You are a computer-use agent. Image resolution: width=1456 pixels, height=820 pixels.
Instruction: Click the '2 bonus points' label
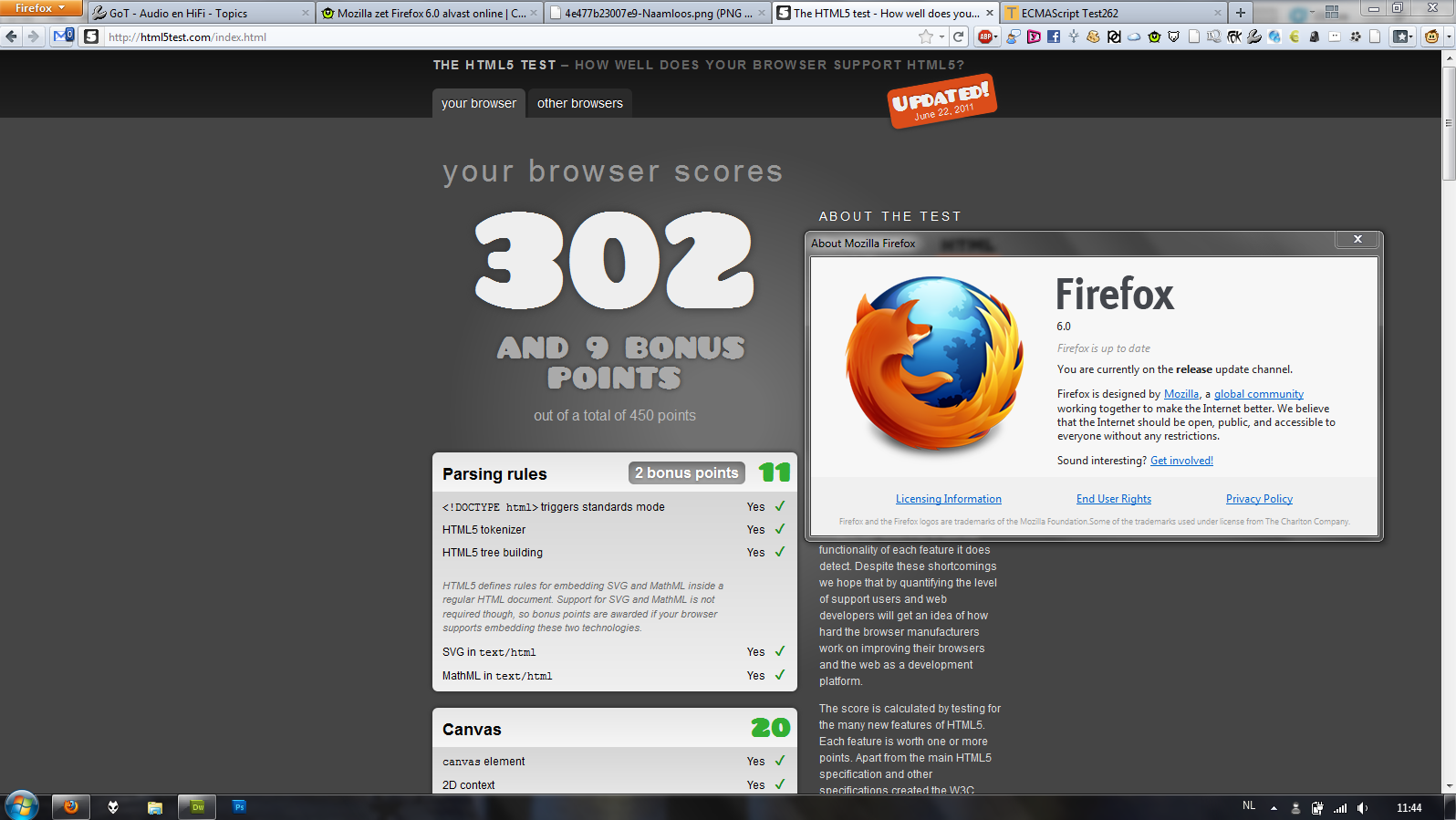point(687,472)
